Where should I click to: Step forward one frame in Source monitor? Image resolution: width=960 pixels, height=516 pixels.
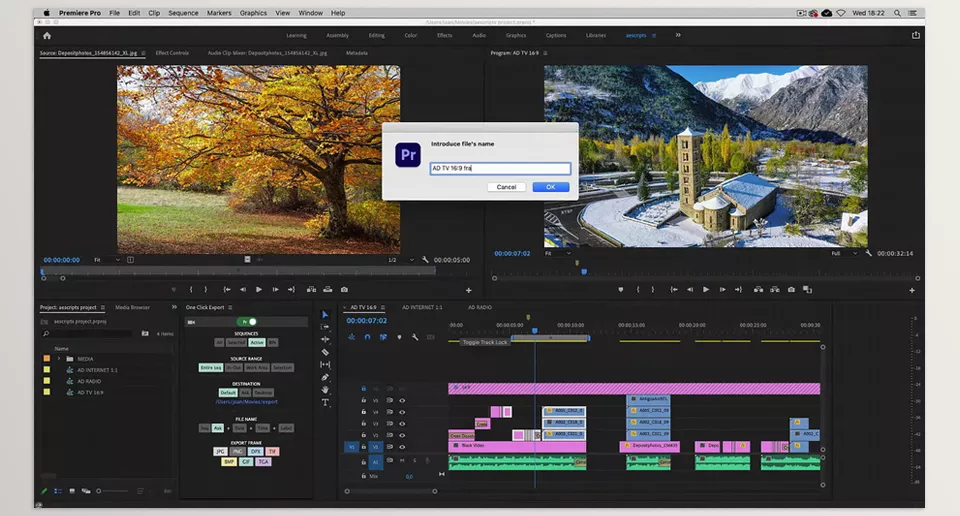click(275, 290)
